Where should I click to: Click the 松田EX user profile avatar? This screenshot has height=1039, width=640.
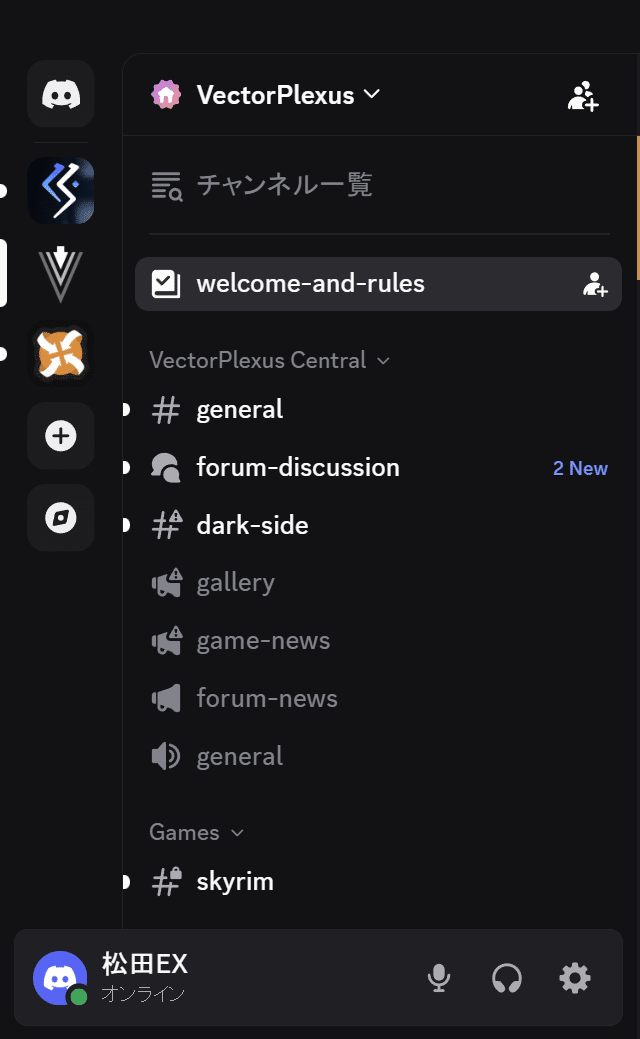pyautogui.click(x=61, y=978)
